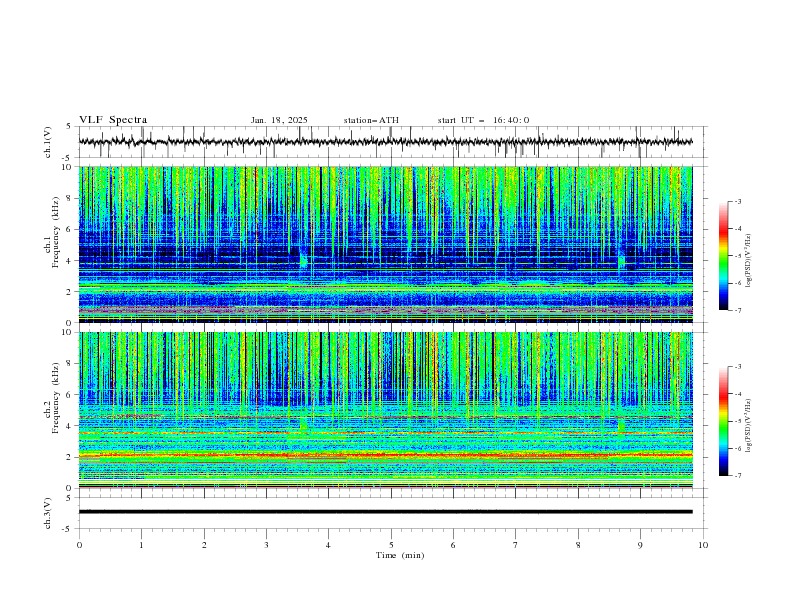Click the "-5" label on lower color bar
This screenshot has height=612, width=792.
pyautogui.click(x=738, y=421)
